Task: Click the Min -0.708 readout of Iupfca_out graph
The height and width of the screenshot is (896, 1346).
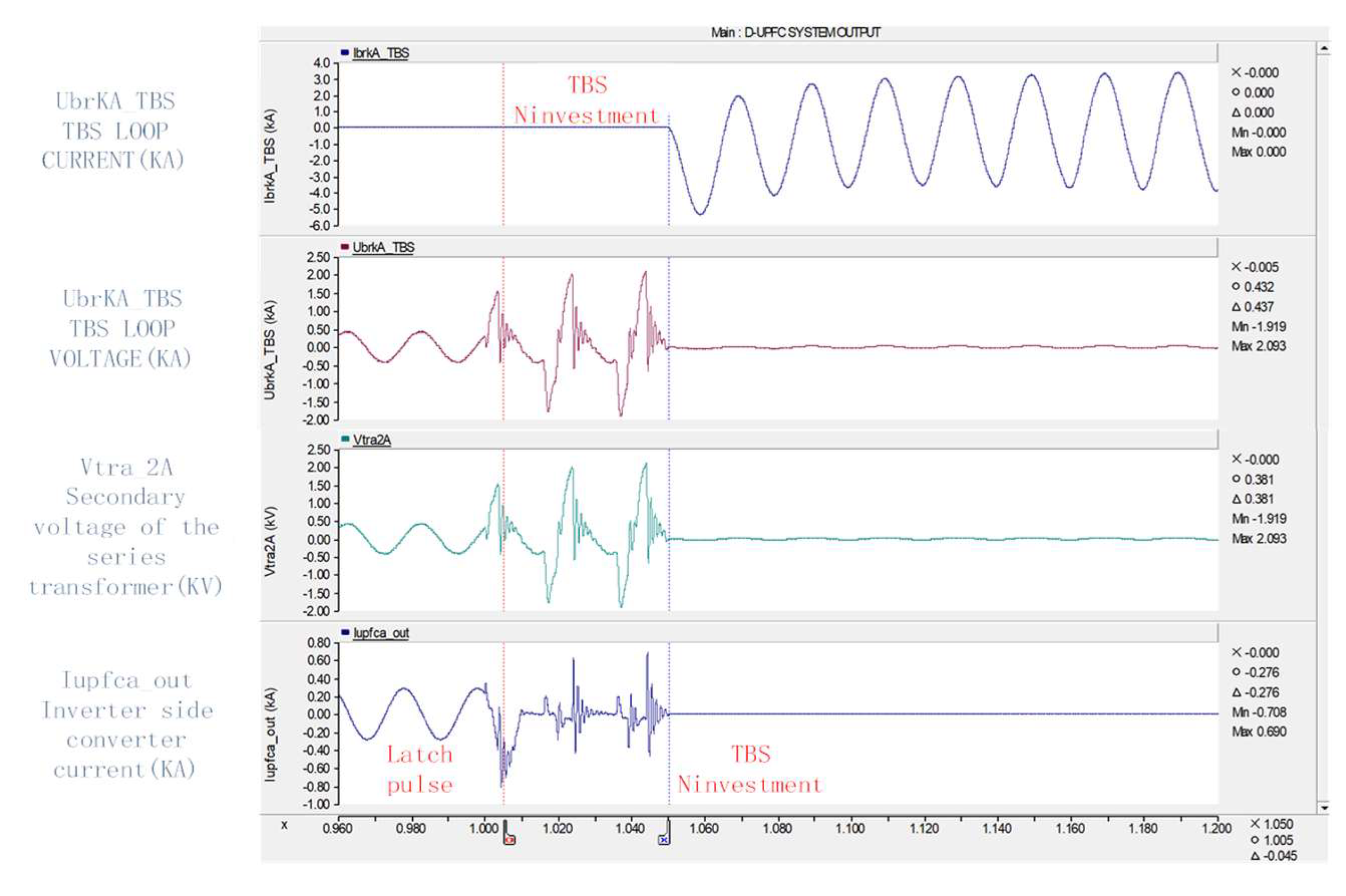Action: [1259, 713]
